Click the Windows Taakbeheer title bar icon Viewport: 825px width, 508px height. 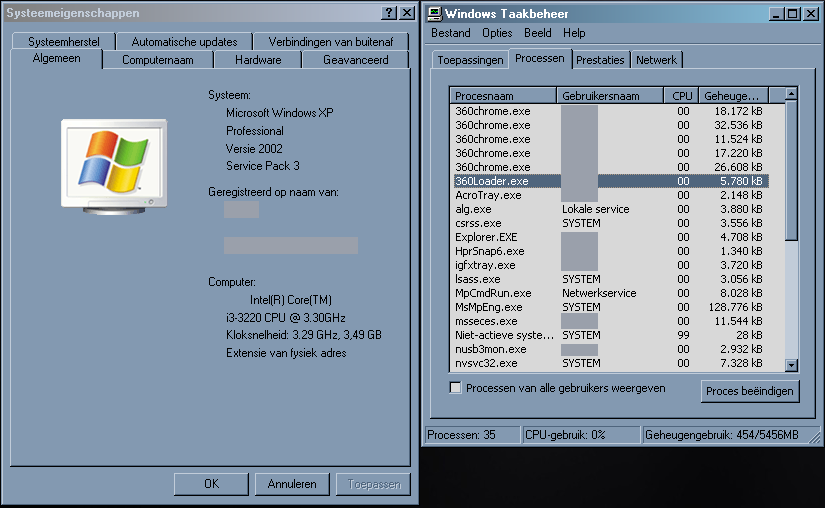point(434,14)
